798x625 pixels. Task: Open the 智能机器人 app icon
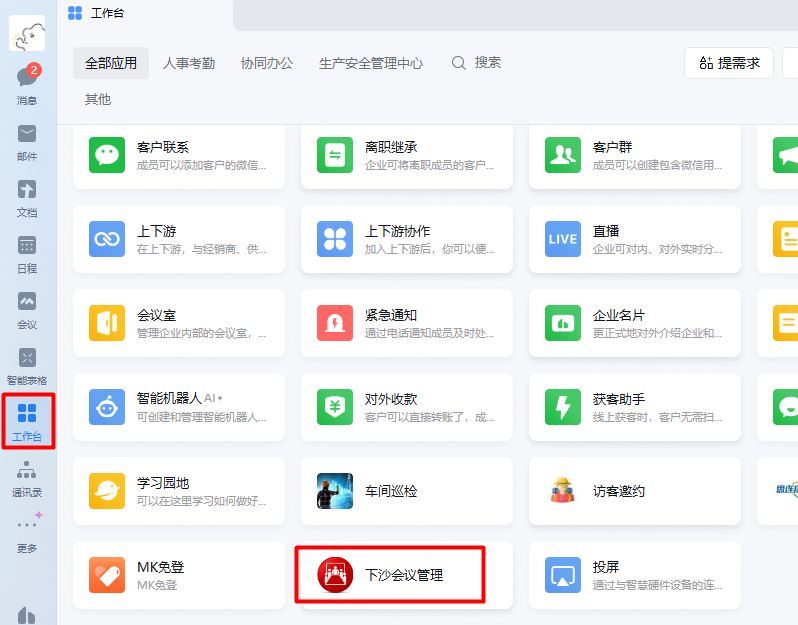(x=107, y=407)
